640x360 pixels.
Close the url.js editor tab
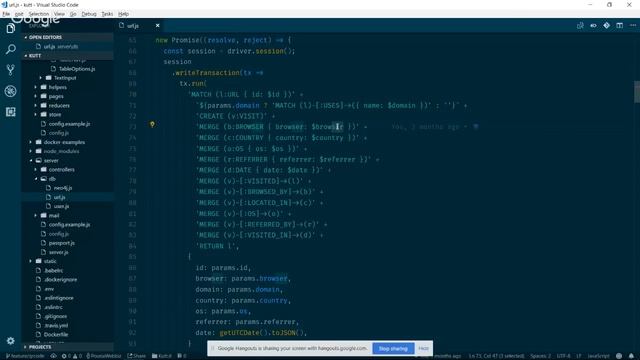coord(158,25)
